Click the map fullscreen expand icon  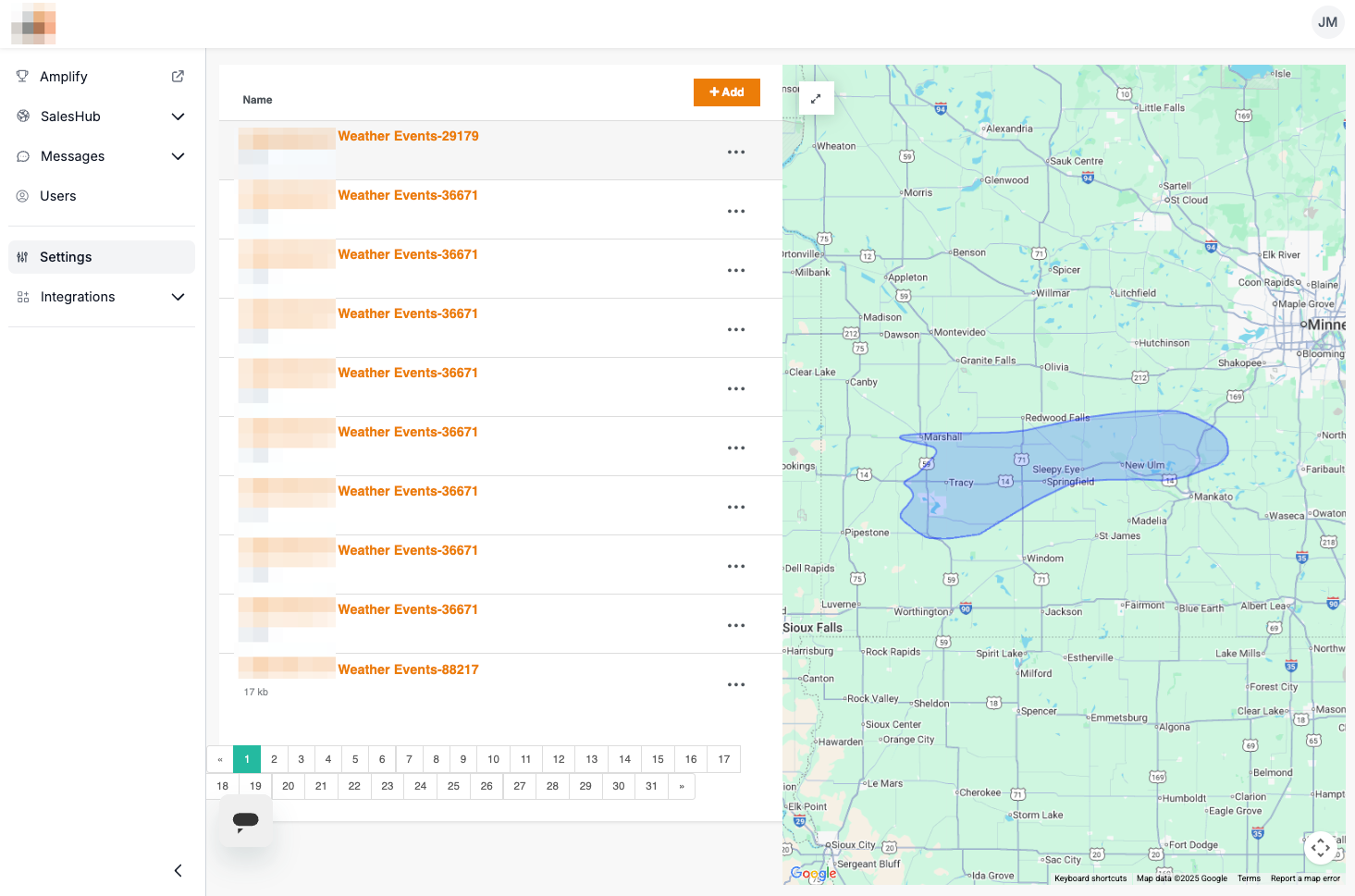pyautogui.click(x=816, y=98)
